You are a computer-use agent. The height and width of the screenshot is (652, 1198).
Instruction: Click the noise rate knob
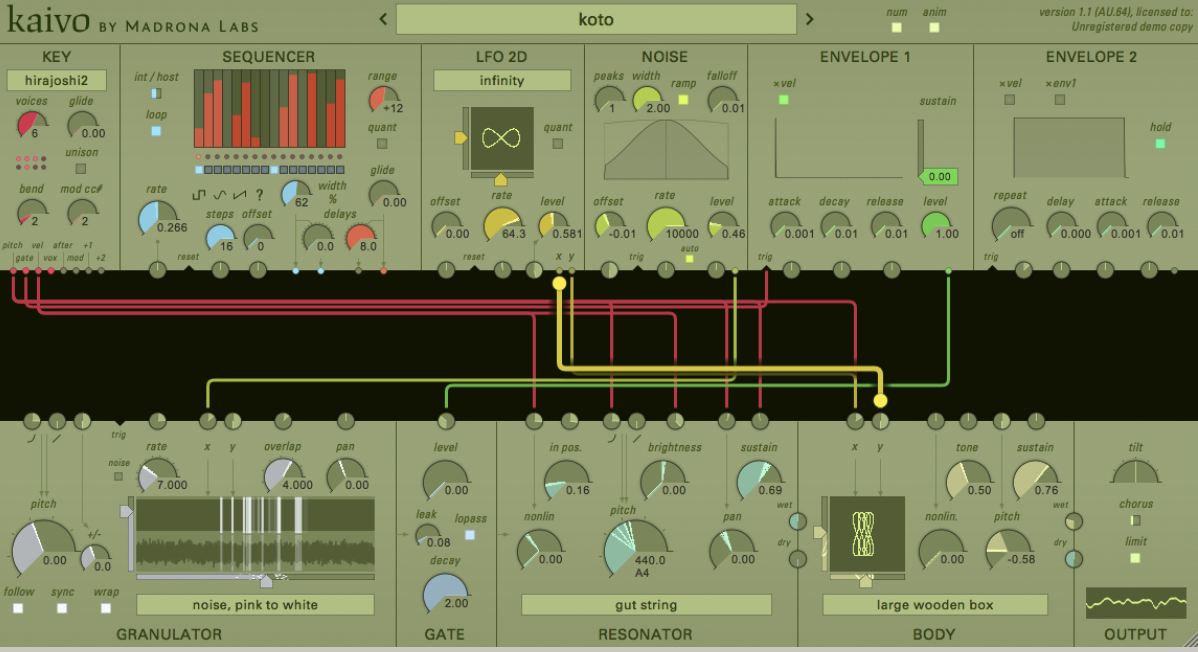tap(666, 226)
